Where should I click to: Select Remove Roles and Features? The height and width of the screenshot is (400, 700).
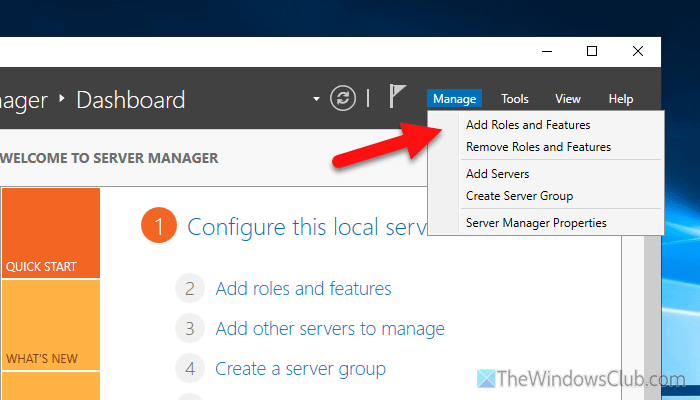(538, 147)
